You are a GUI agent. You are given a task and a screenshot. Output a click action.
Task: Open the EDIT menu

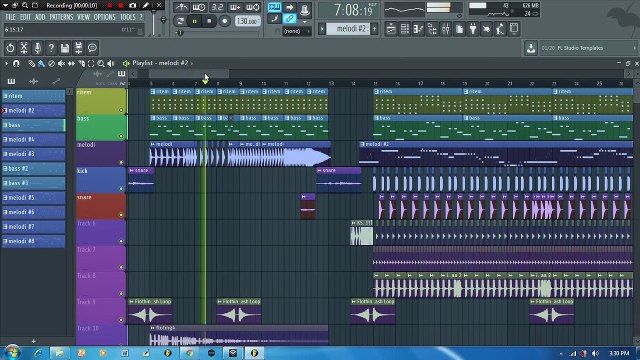25,17
